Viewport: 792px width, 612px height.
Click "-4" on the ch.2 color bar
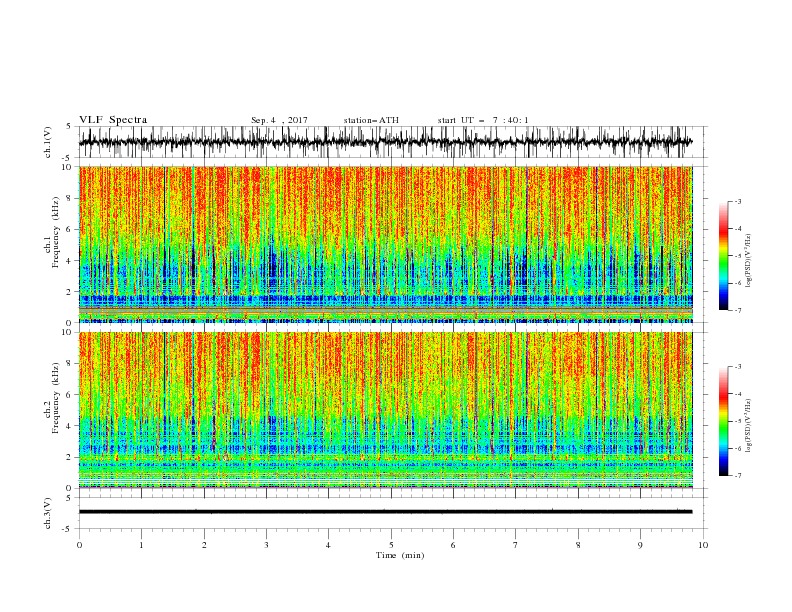click(x=738, y=394)
